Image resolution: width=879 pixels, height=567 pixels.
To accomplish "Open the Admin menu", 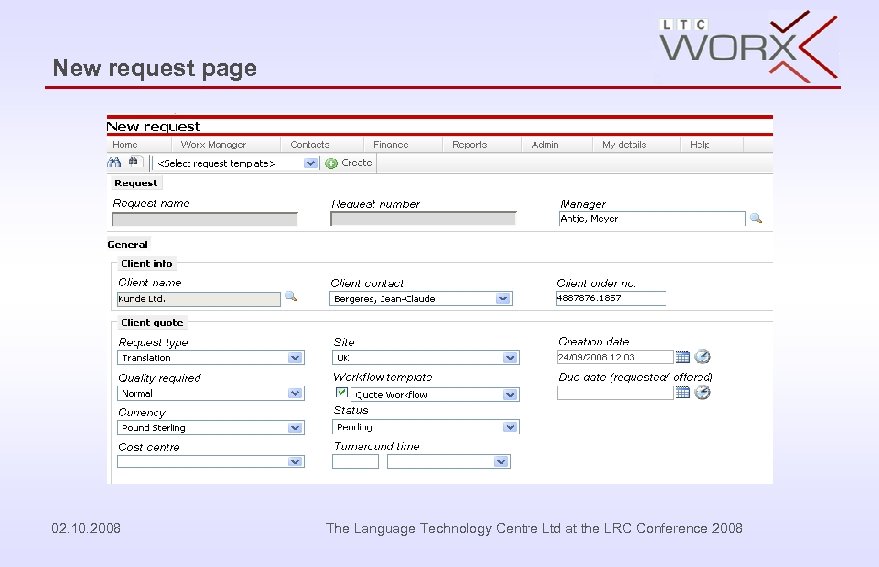I will click(x=545, y=145).
